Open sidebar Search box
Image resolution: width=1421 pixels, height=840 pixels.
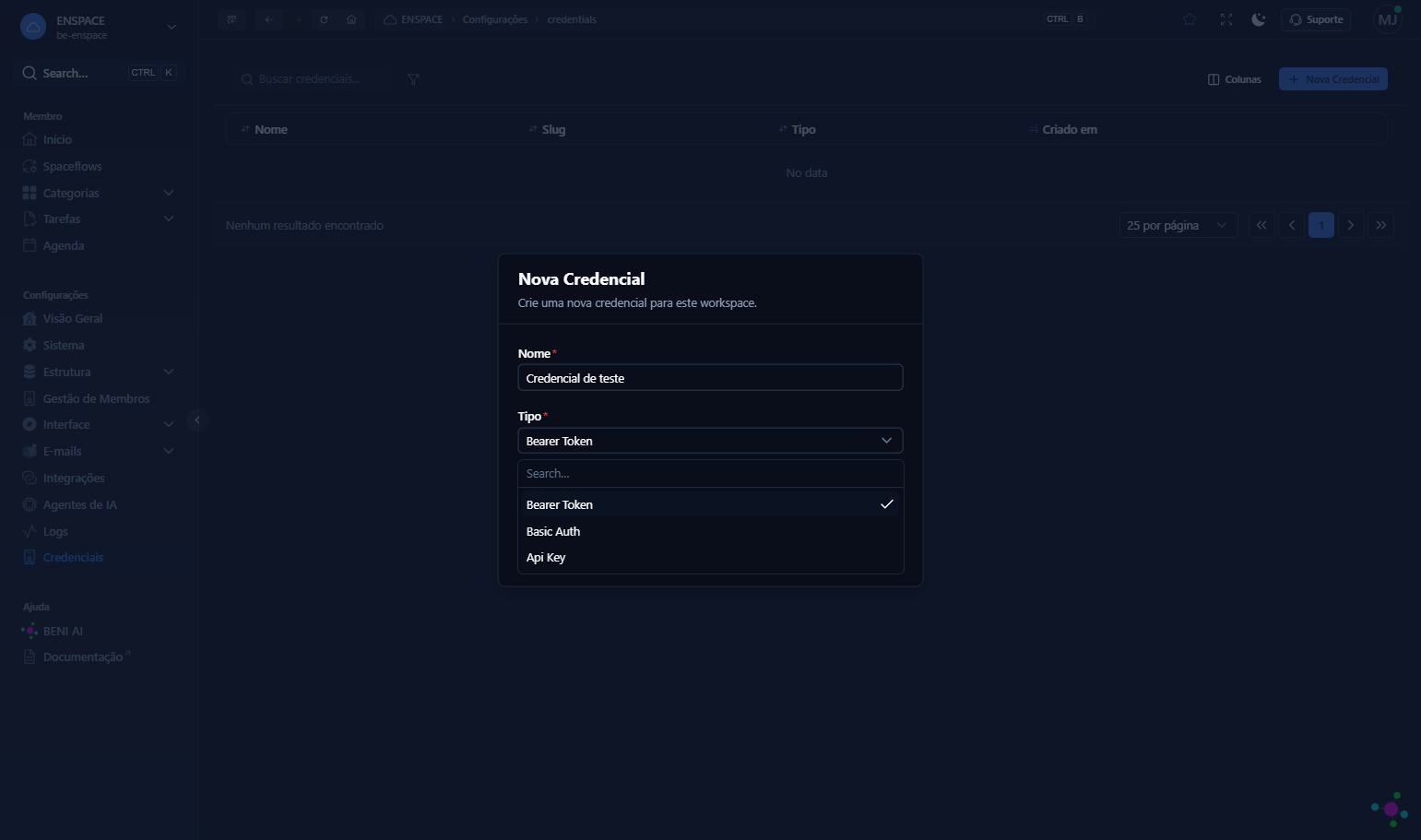99,73
